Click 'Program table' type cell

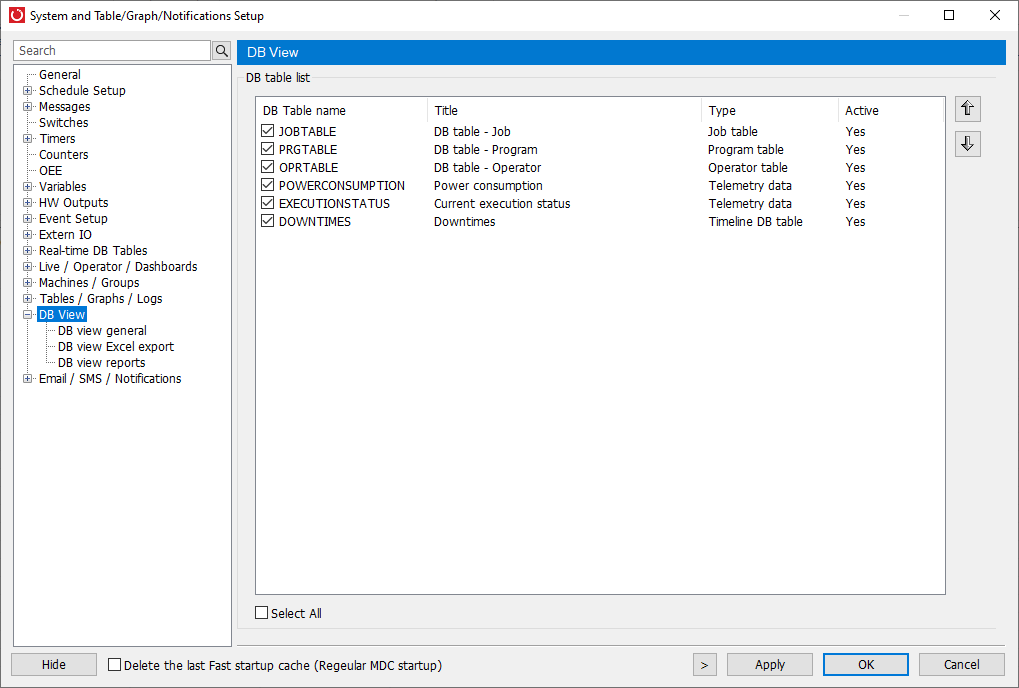[x=745, y=149]
